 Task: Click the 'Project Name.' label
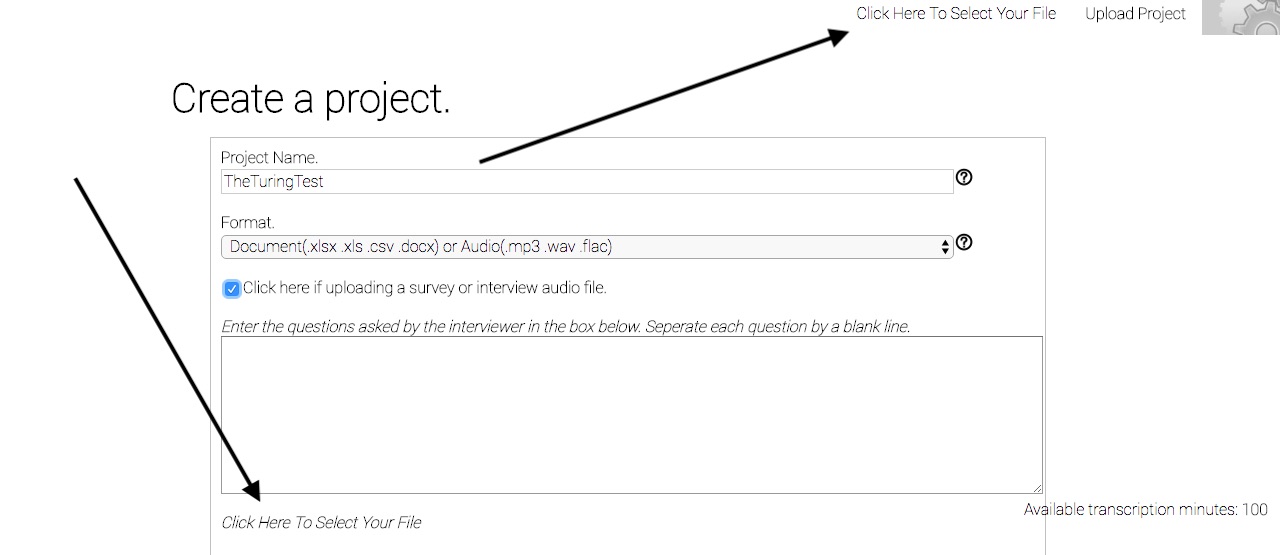pos(269,158)
